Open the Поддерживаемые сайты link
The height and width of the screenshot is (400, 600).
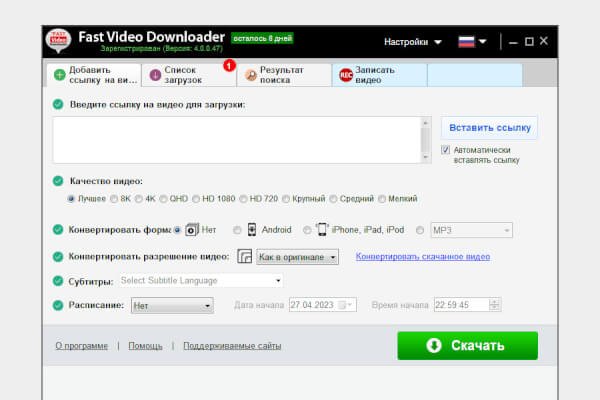pyautogui.click(x=232, y=346)
